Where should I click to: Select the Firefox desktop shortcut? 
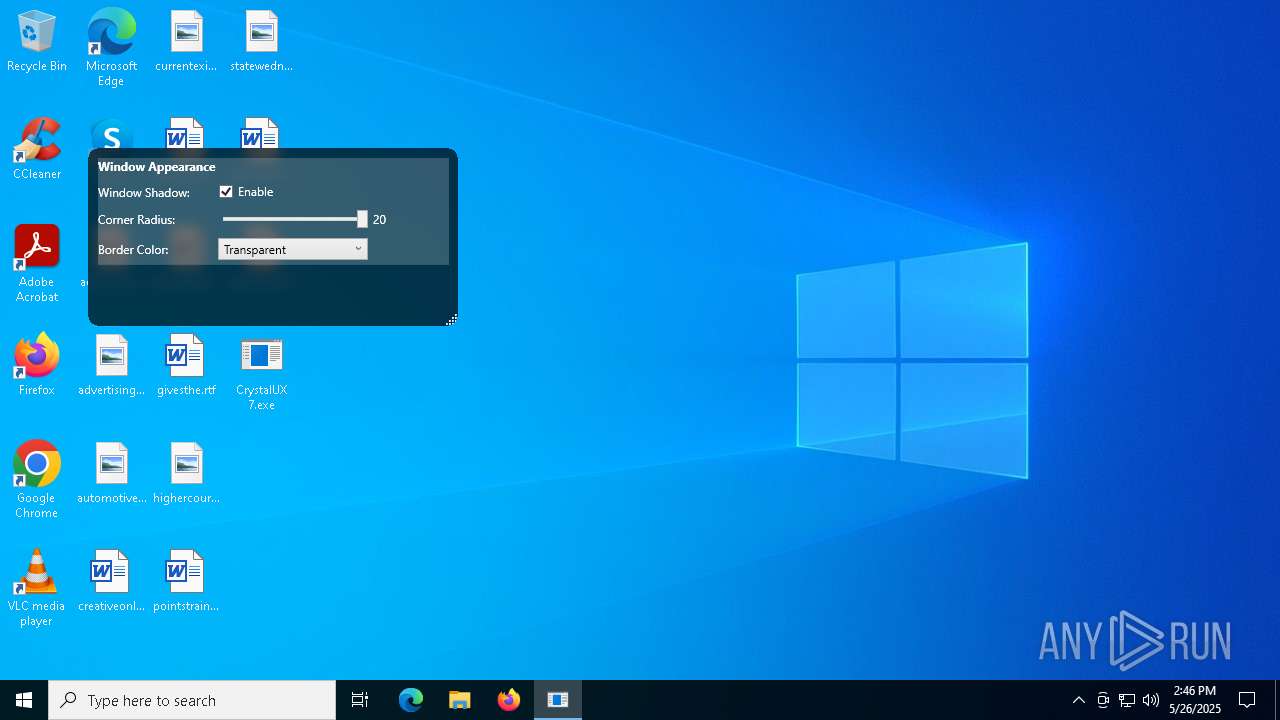[37, 365]
